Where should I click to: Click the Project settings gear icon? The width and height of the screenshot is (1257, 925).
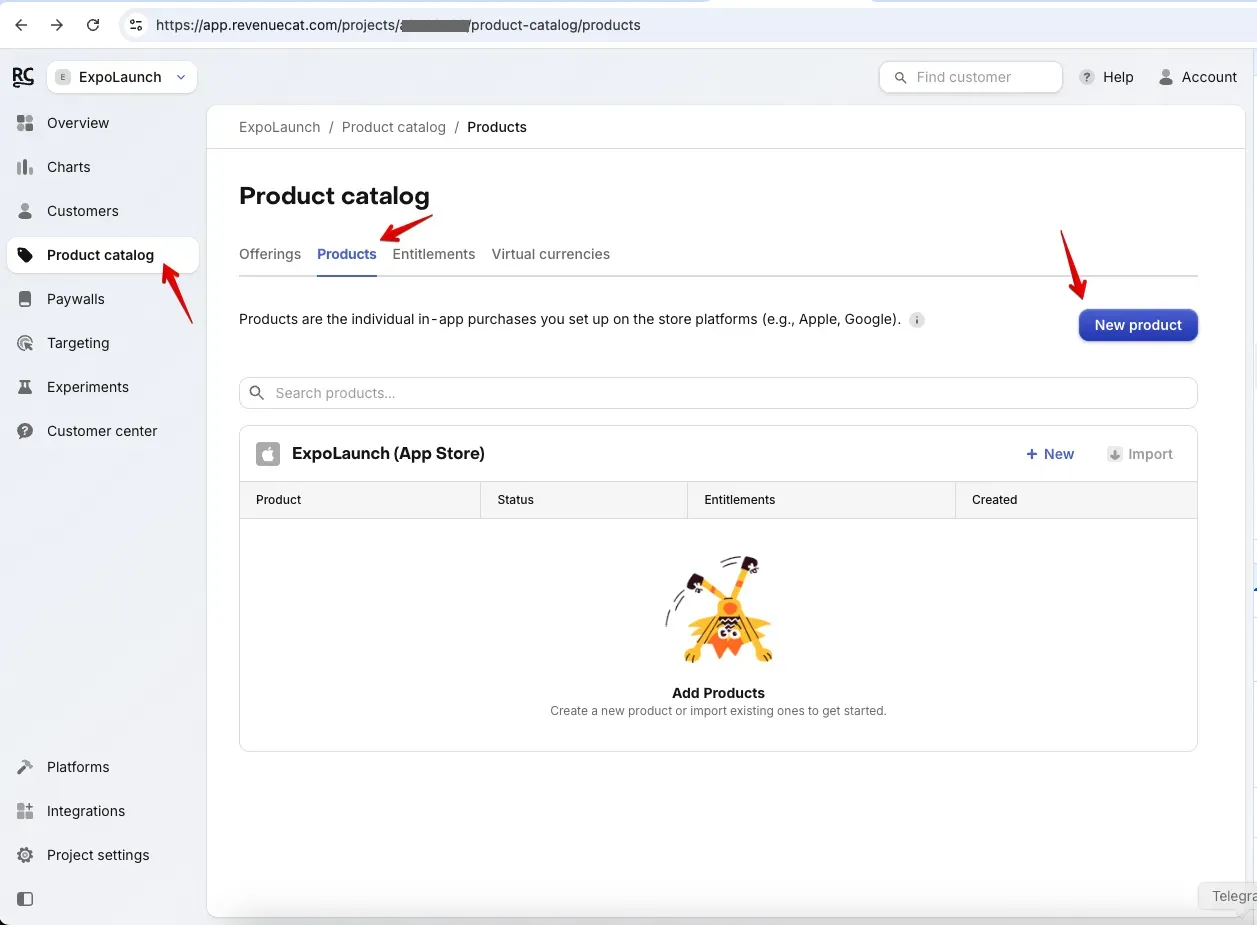25,855
